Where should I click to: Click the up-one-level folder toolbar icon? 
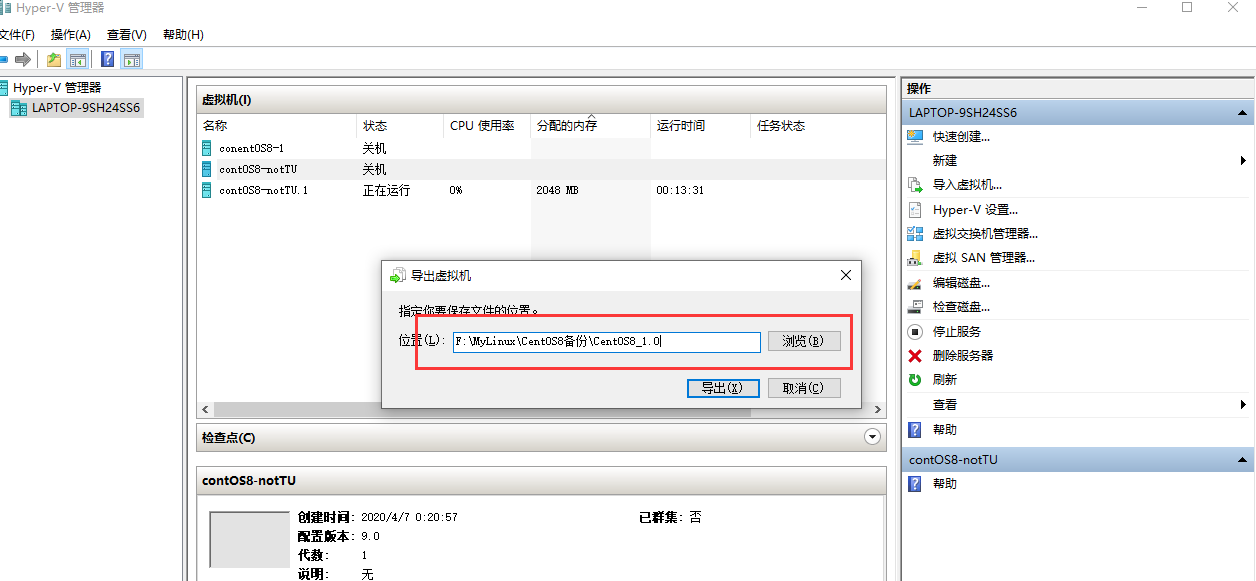coord(54,60)
